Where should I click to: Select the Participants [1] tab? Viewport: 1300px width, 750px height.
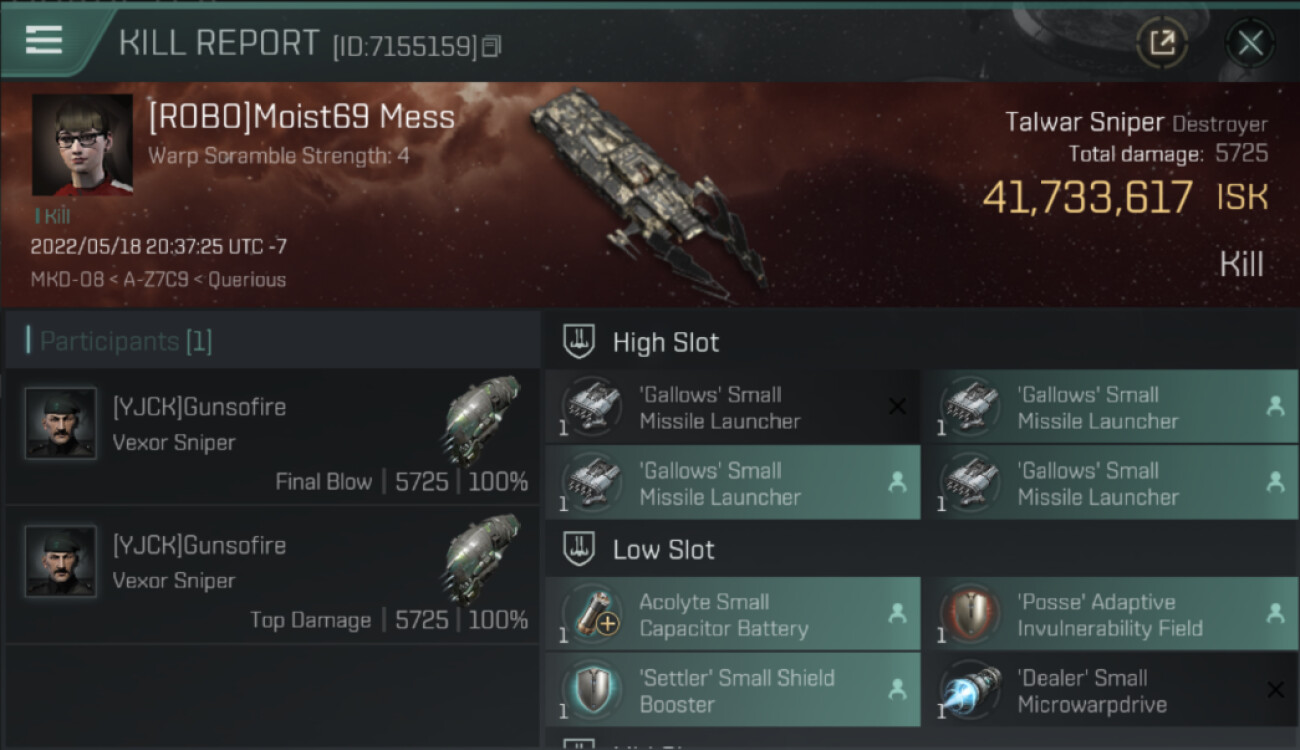126,342
